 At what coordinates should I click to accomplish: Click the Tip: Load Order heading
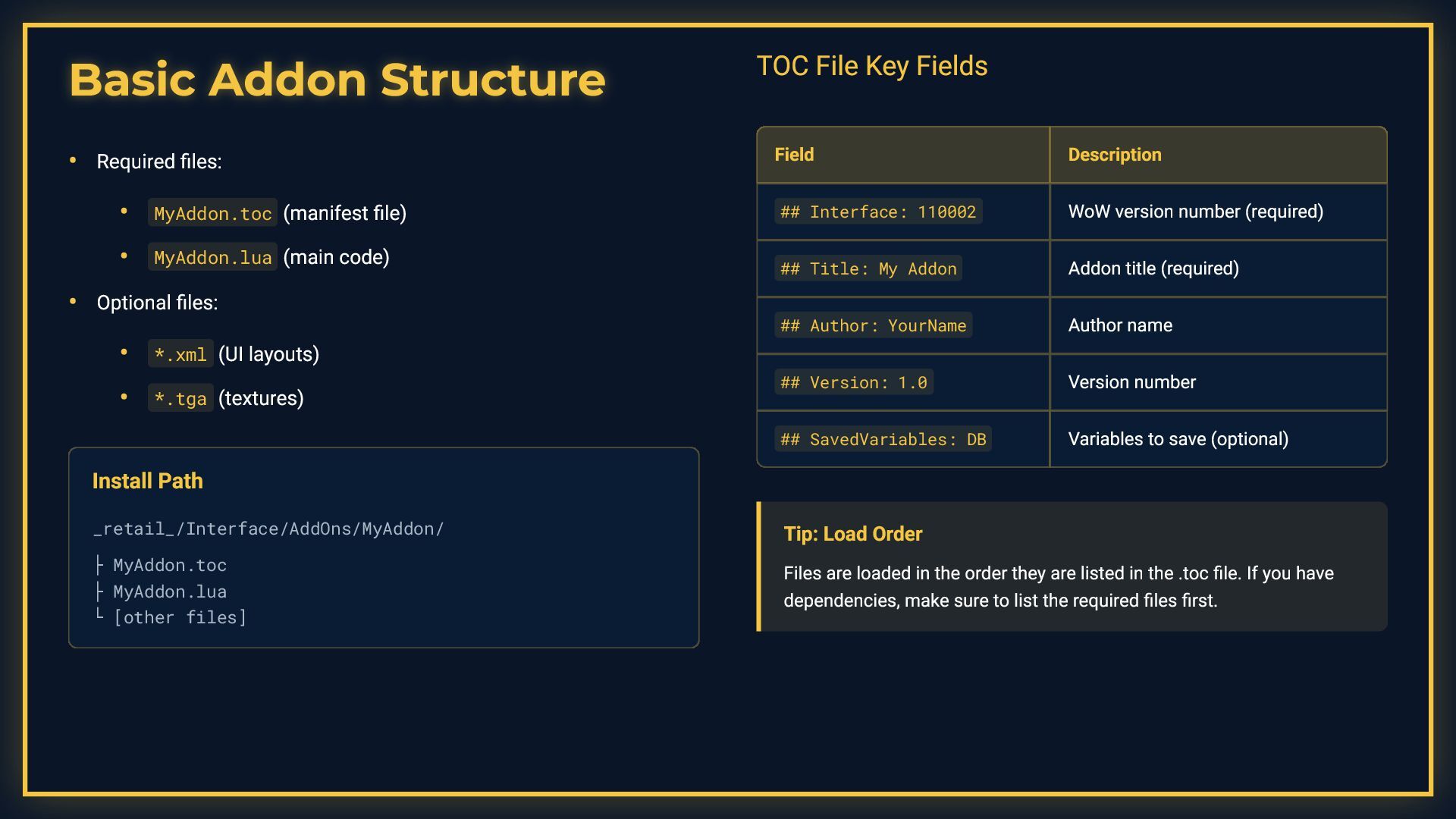point(853,534)
